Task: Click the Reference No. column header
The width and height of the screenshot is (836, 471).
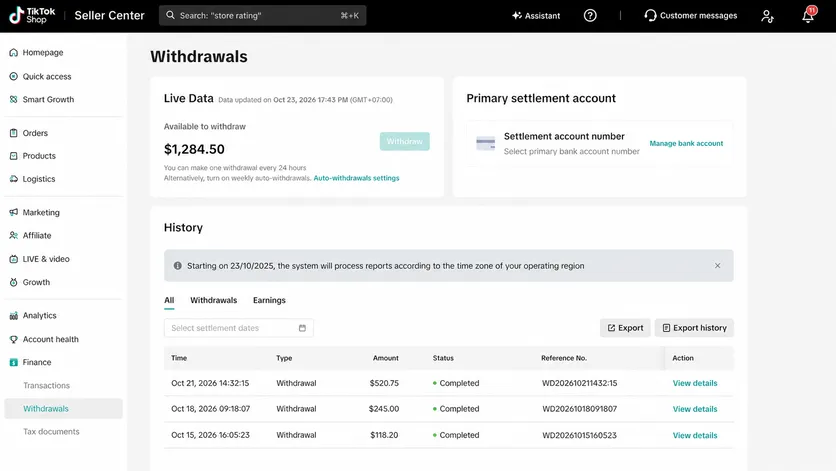Action: pos(564,358)
